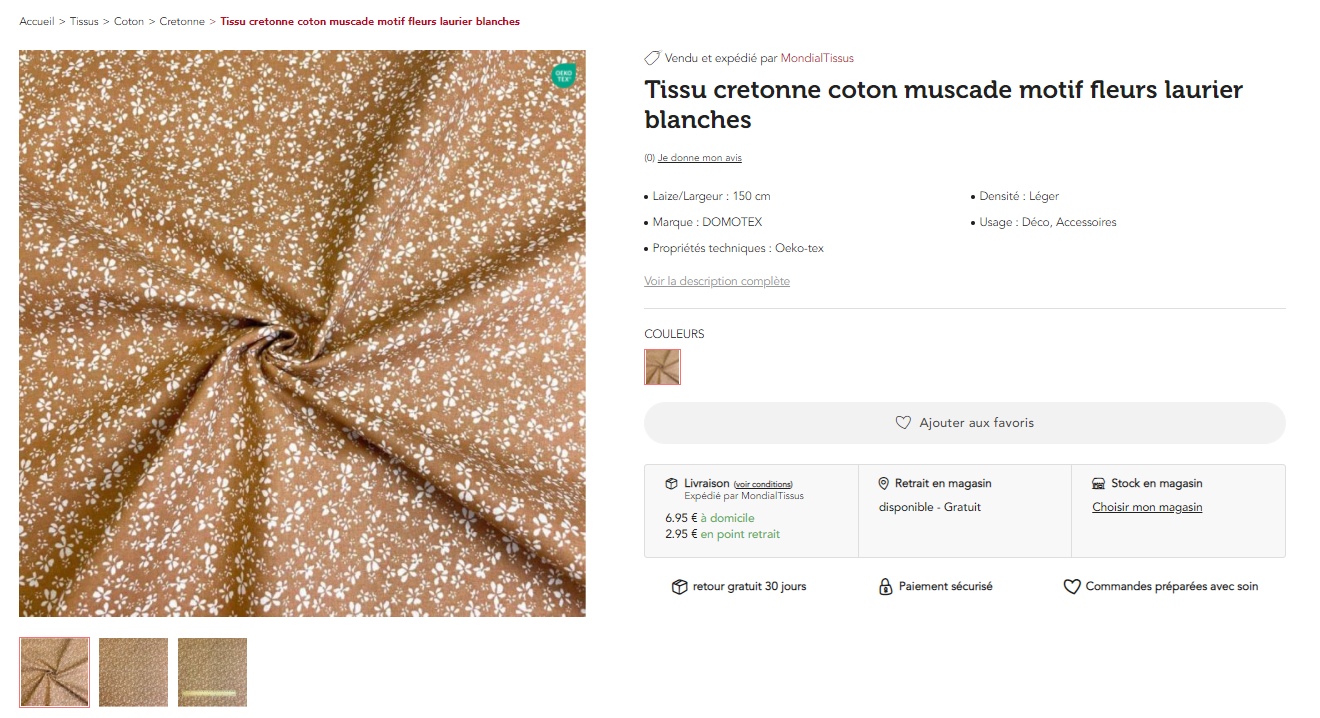The width and height of the screenshot is (1320, 718).
Task: Go to the Tissus breadcrumb category
Action: point(84,21)
